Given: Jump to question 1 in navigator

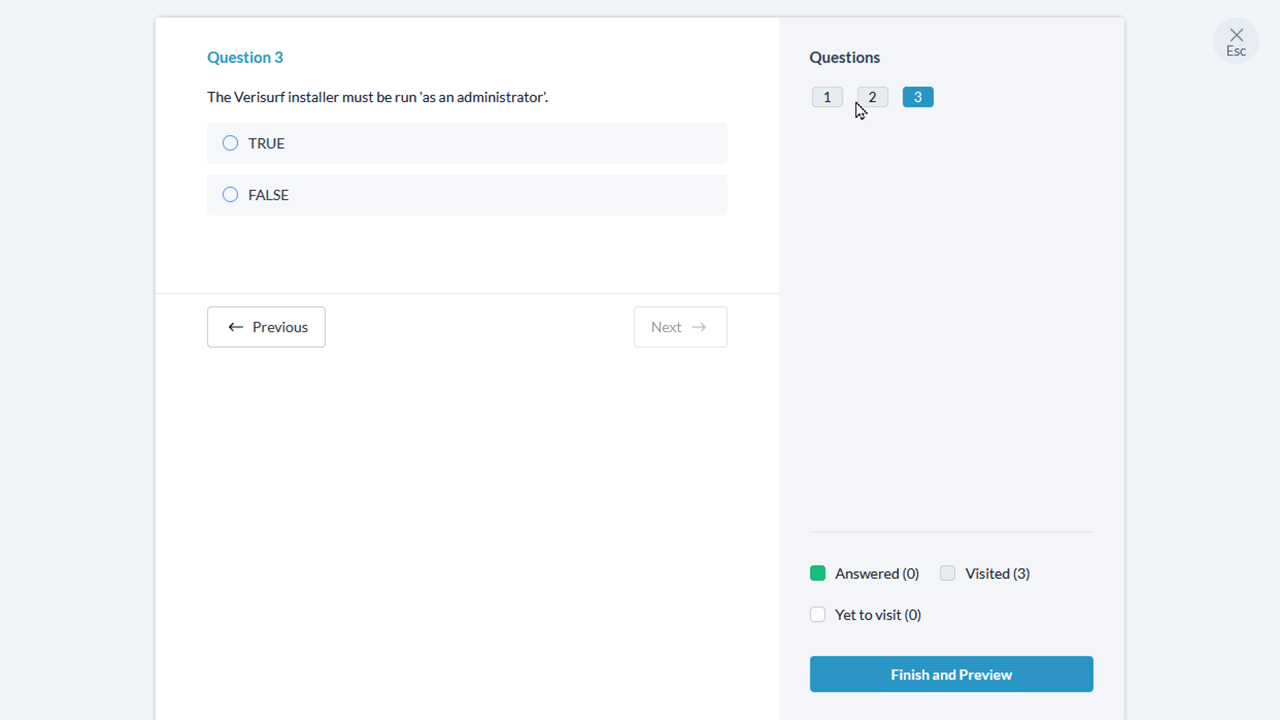Looking at the screenshot, I should point(827,97).
